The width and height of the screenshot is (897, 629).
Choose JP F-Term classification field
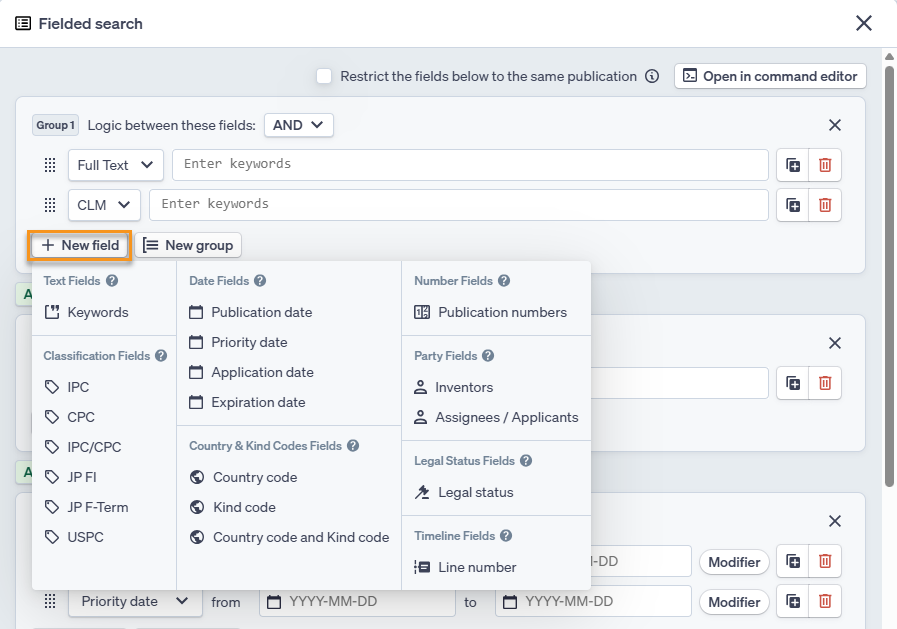(x=86, y=507)
